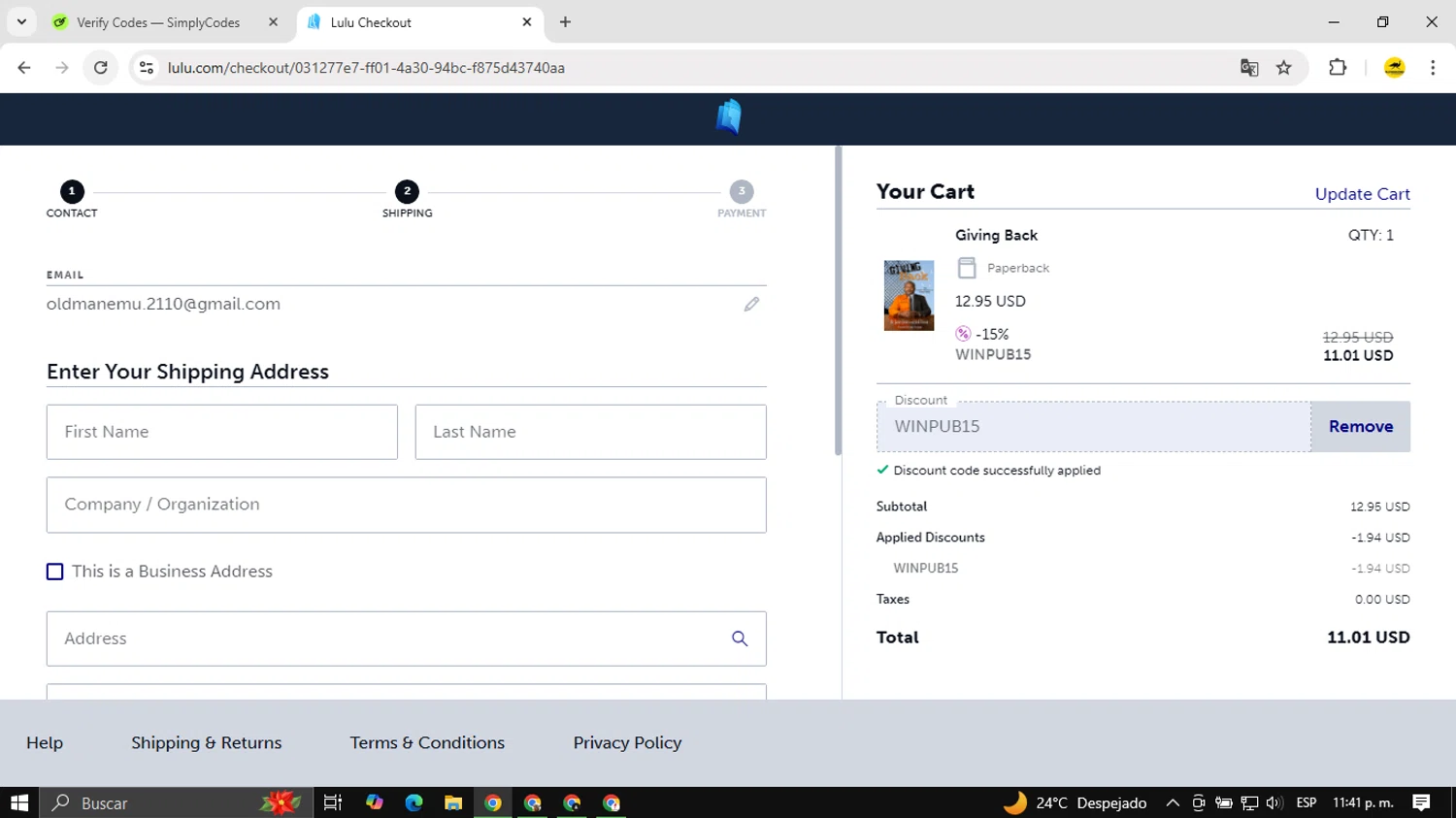
Task: Click the 11.01 USD total amount
Action: coord(1369,638)
